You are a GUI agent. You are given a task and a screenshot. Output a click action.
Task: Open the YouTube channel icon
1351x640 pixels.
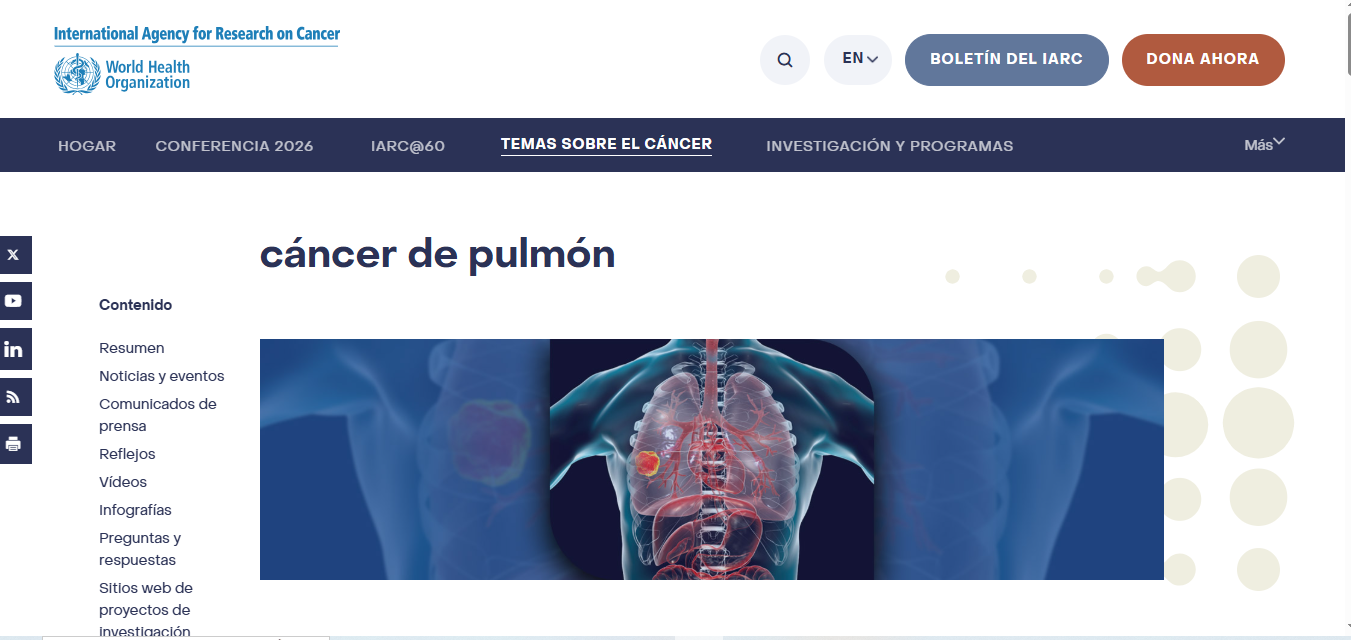pos(14,301)
